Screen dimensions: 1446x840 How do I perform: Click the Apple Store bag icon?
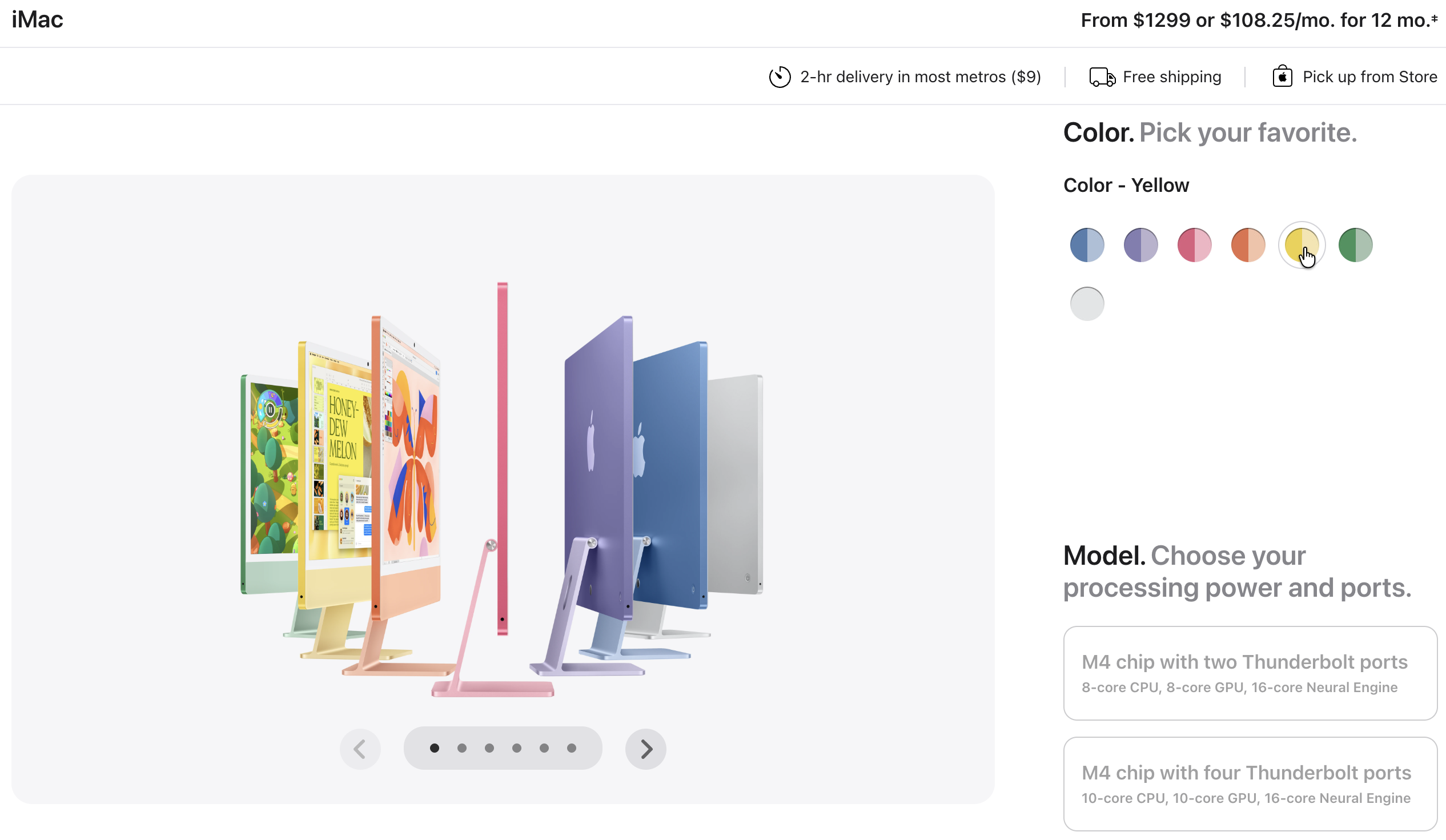pos(1282,77)
